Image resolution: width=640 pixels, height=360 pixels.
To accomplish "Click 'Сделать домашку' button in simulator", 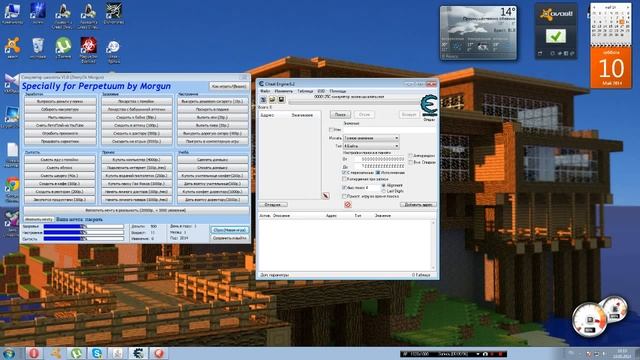I will 213,160.
